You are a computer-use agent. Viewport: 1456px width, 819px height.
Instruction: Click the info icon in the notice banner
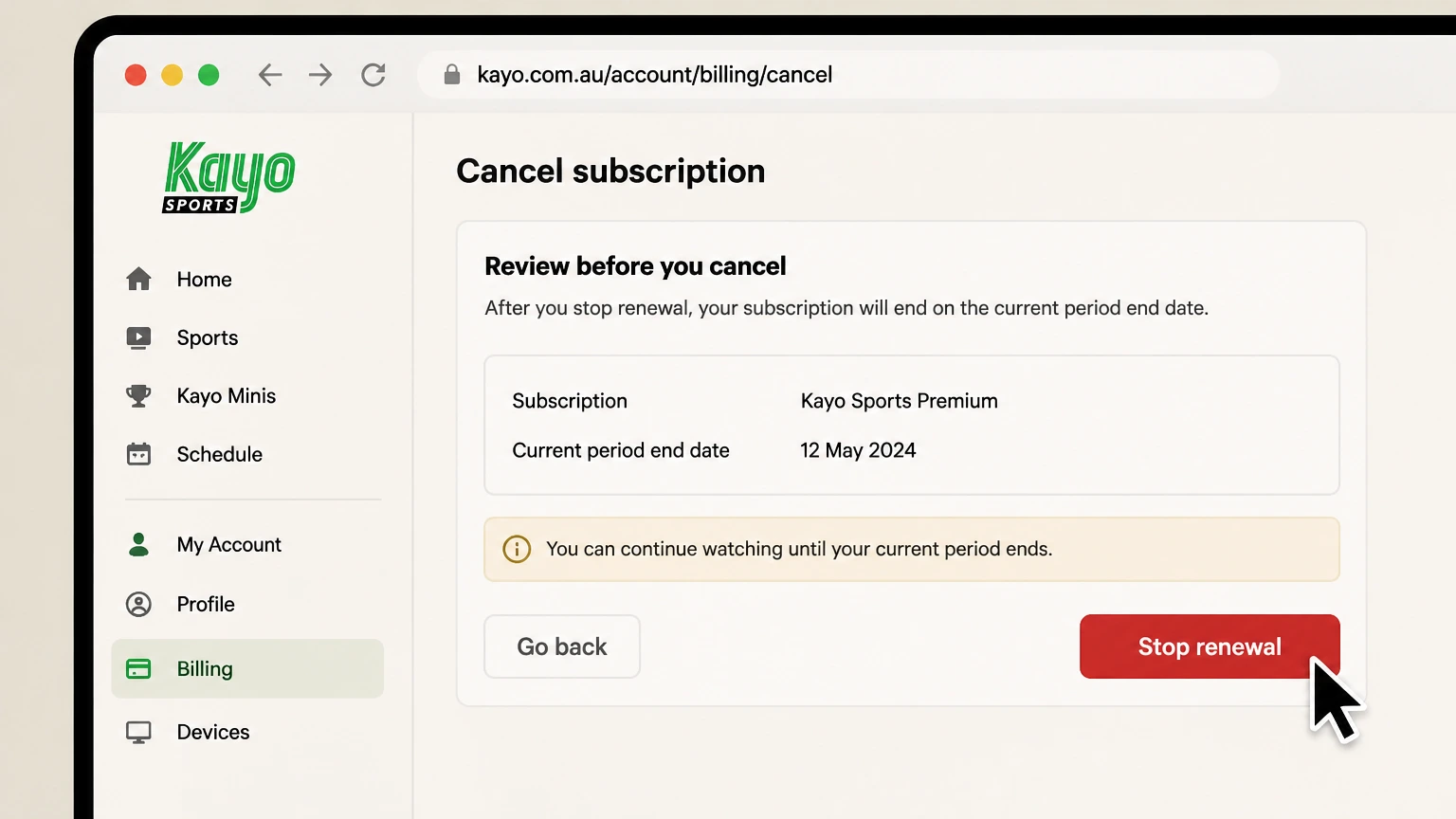(517, 549)
